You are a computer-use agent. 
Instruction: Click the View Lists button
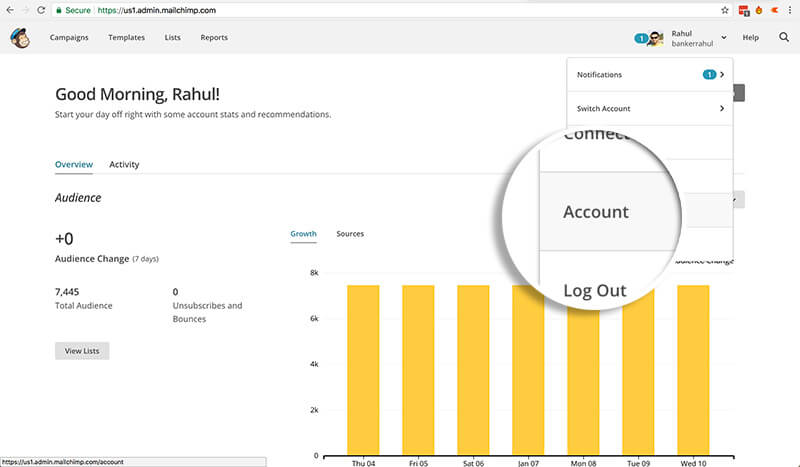[x=82, y=351]
